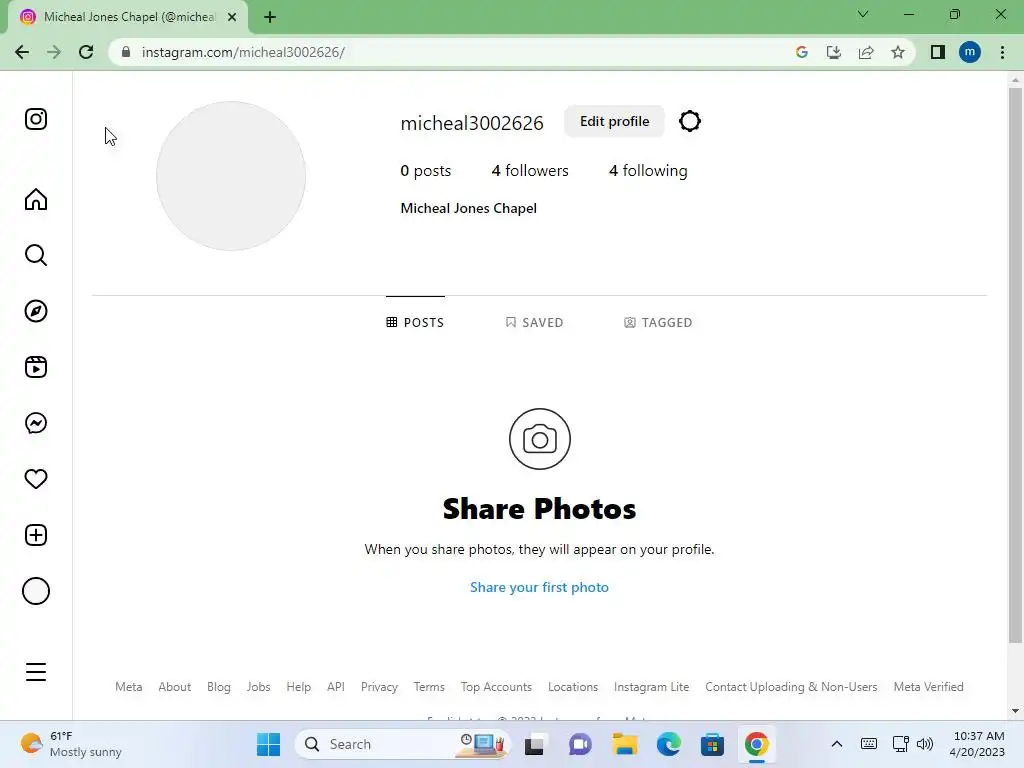The image size is (1024, 768).
Task: Click Edit profile button
Action: coord(614,121)
